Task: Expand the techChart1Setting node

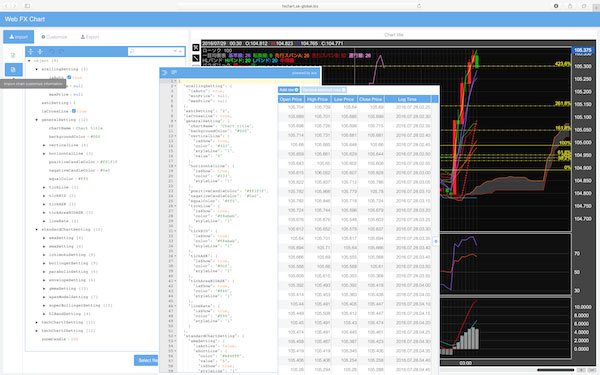Action: [x=37, y=322]
